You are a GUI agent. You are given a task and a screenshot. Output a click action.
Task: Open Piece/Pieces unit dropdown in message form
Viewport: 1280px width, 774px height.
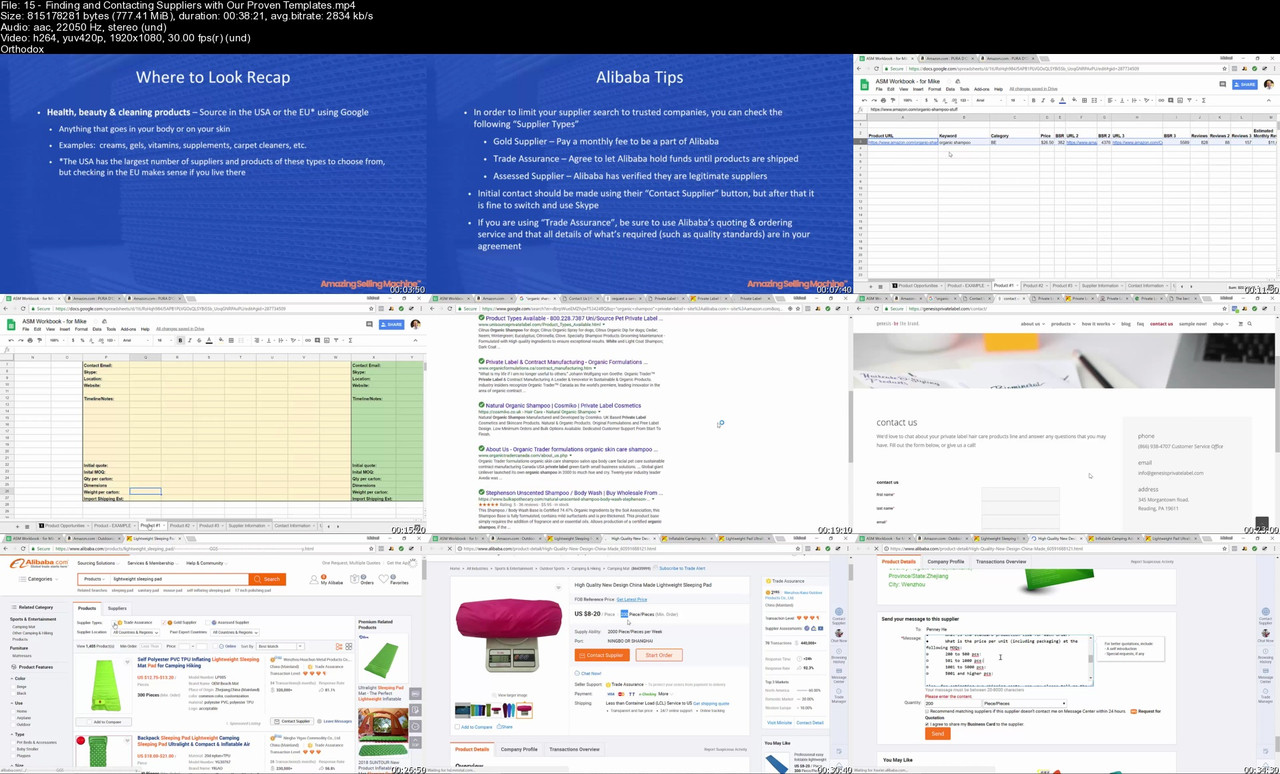(x=1025, y=703)
